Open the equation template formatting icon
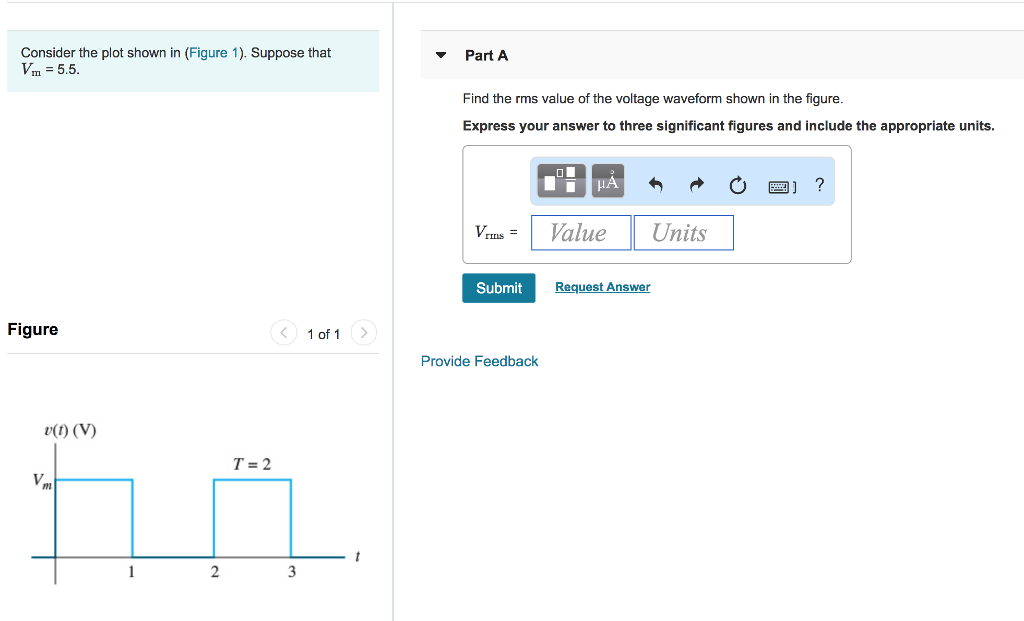1024x621 pixels. tap(559, 181)
